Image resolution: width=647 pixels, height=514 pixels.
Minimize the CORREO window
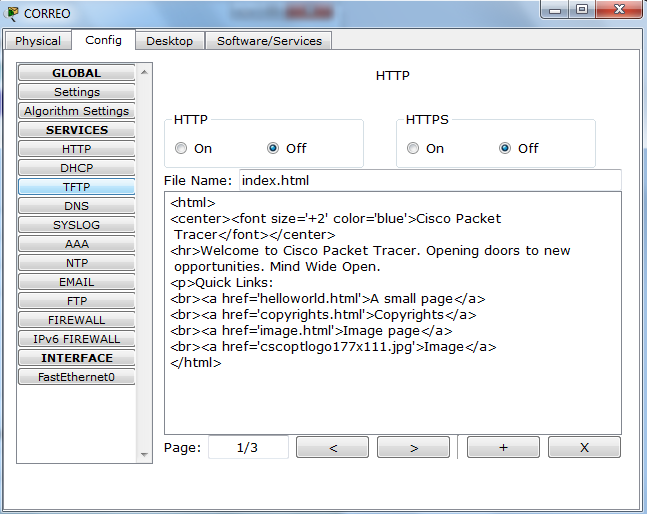point(555,9)
